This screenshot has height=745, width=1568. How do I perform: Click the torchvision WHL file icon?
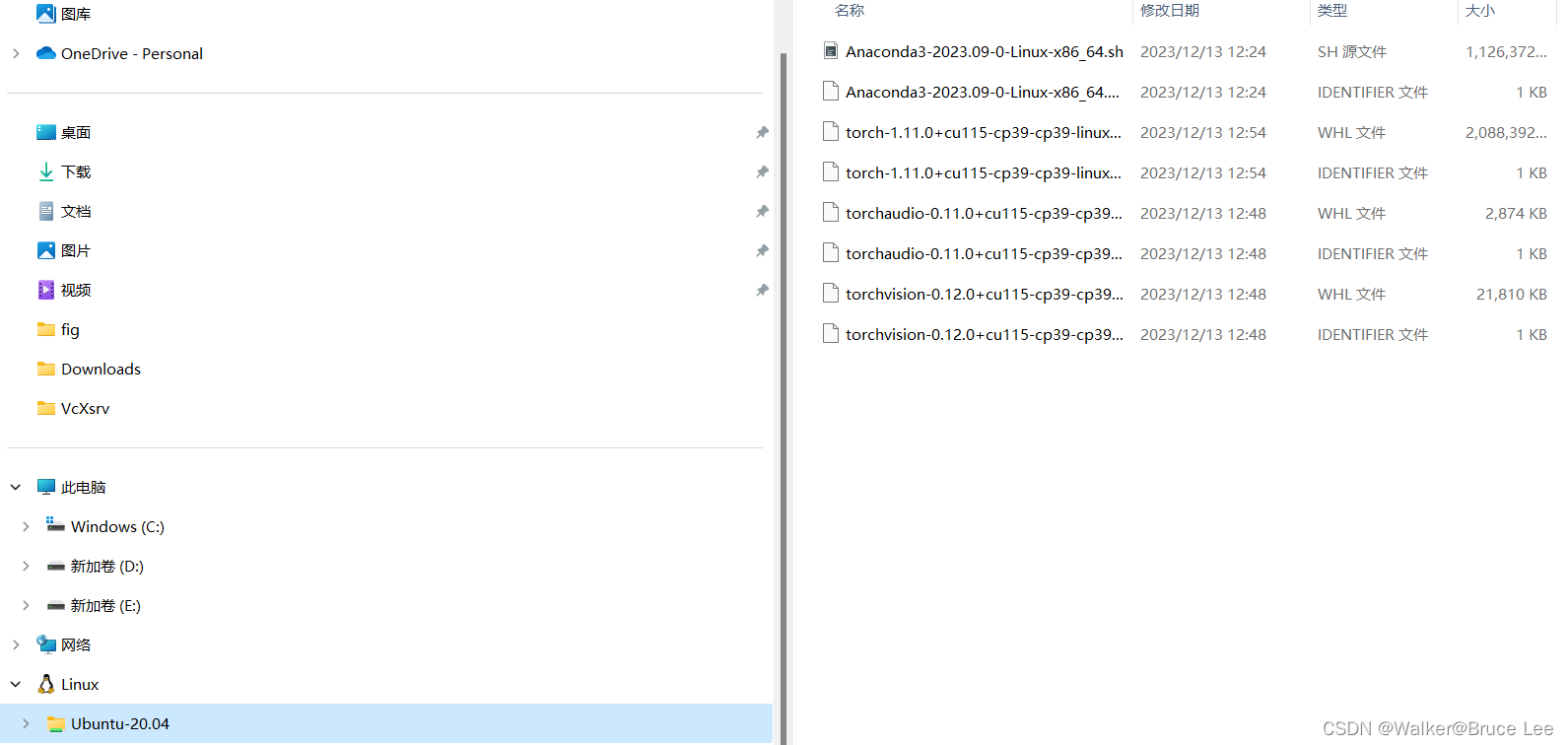[x=831, y=293]
